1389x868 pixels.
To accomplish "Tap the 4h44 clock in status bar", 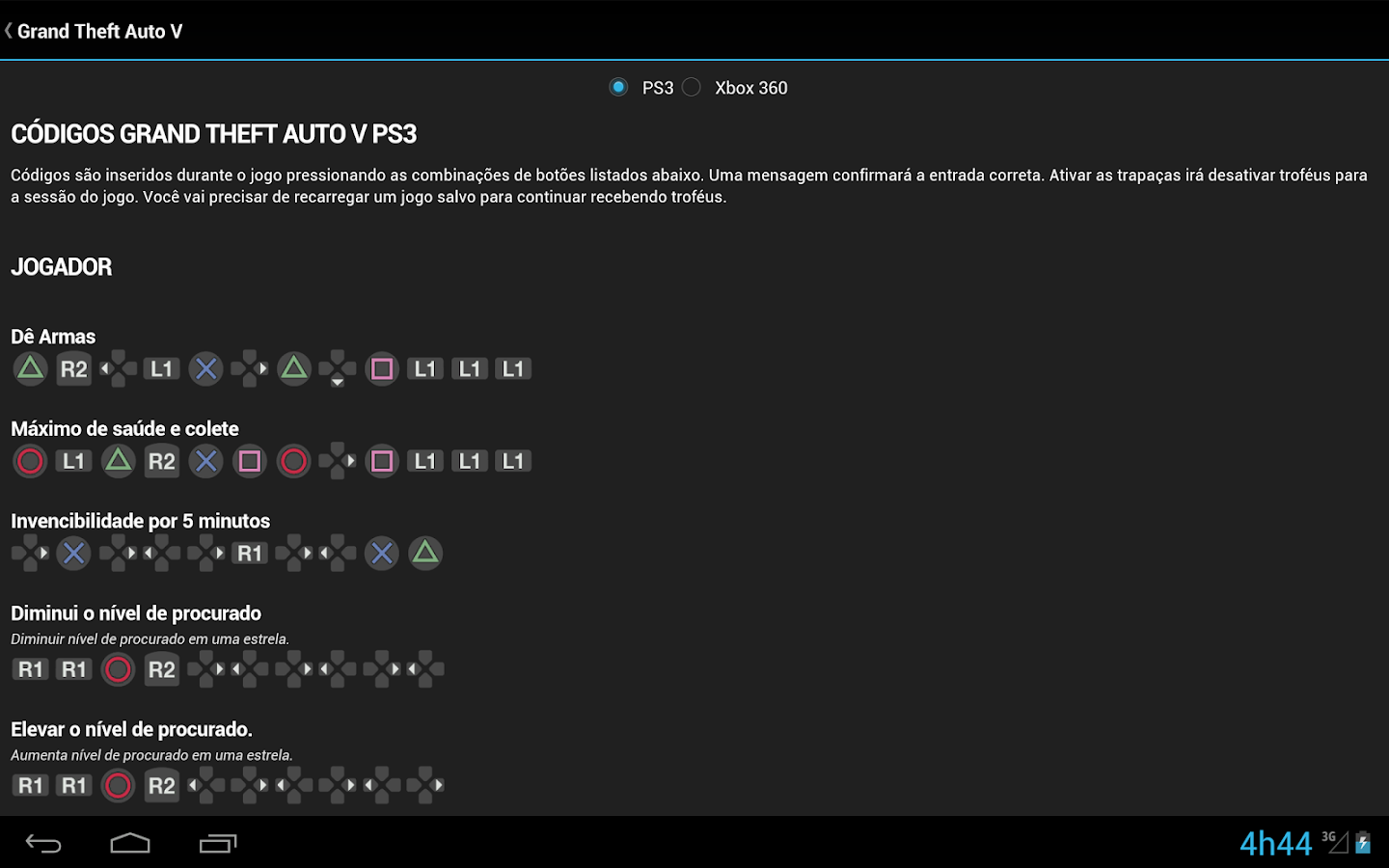I will (1275, 844).
